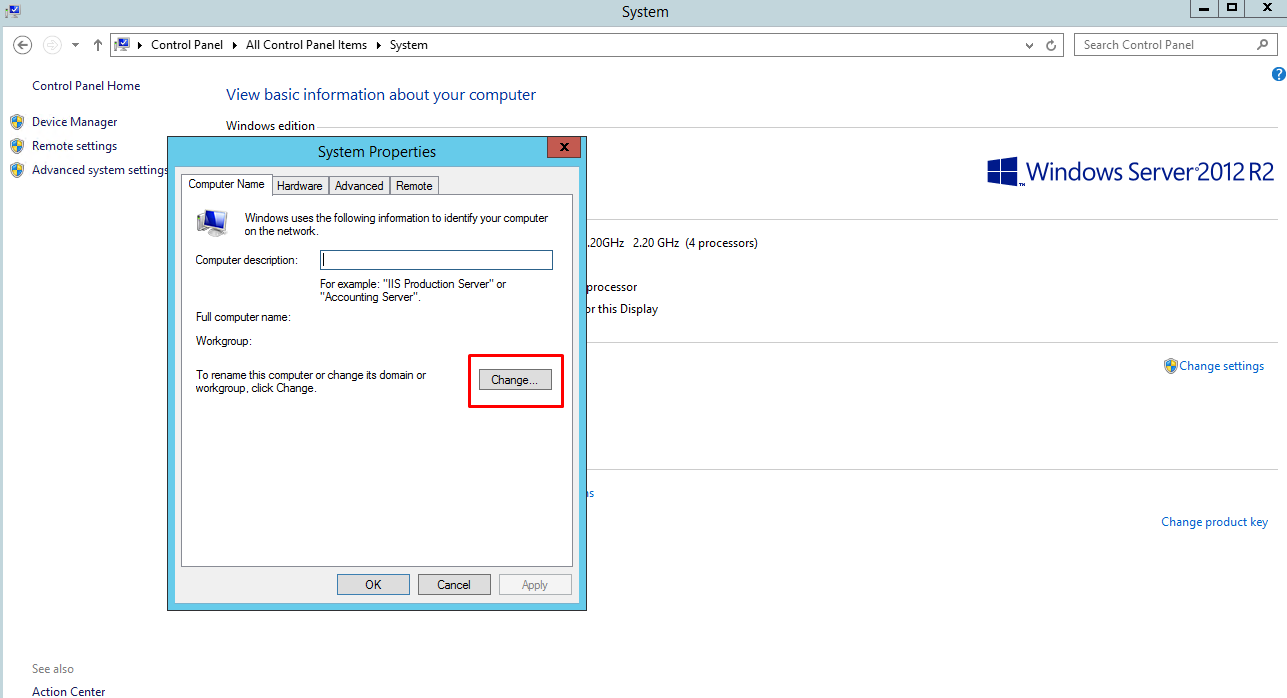Maximize the System window
This screenshot has width=1287, height=698.
tap(1233, 8)
